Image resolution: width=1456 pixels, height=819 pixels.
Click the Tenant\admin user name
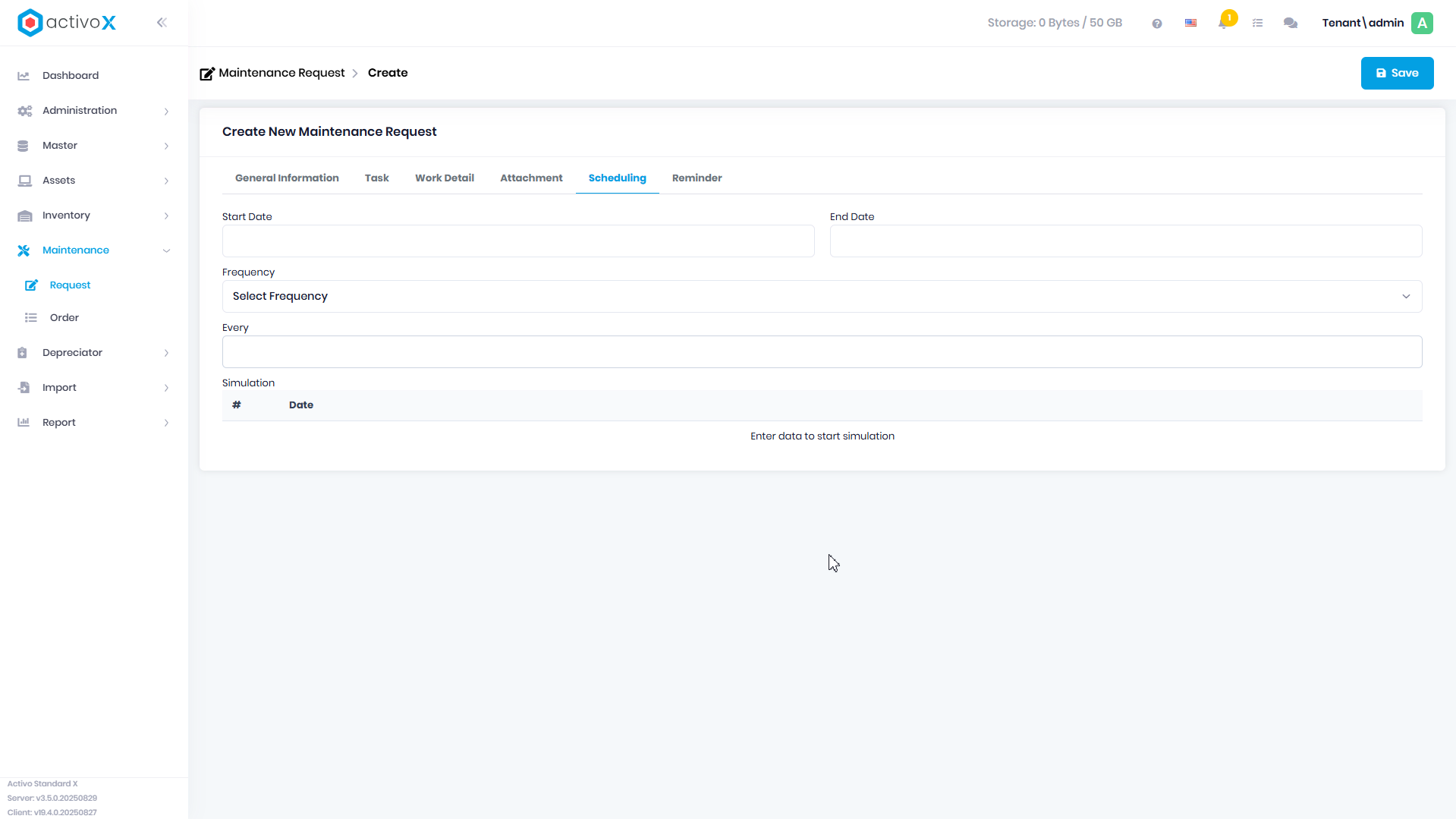1363,23
